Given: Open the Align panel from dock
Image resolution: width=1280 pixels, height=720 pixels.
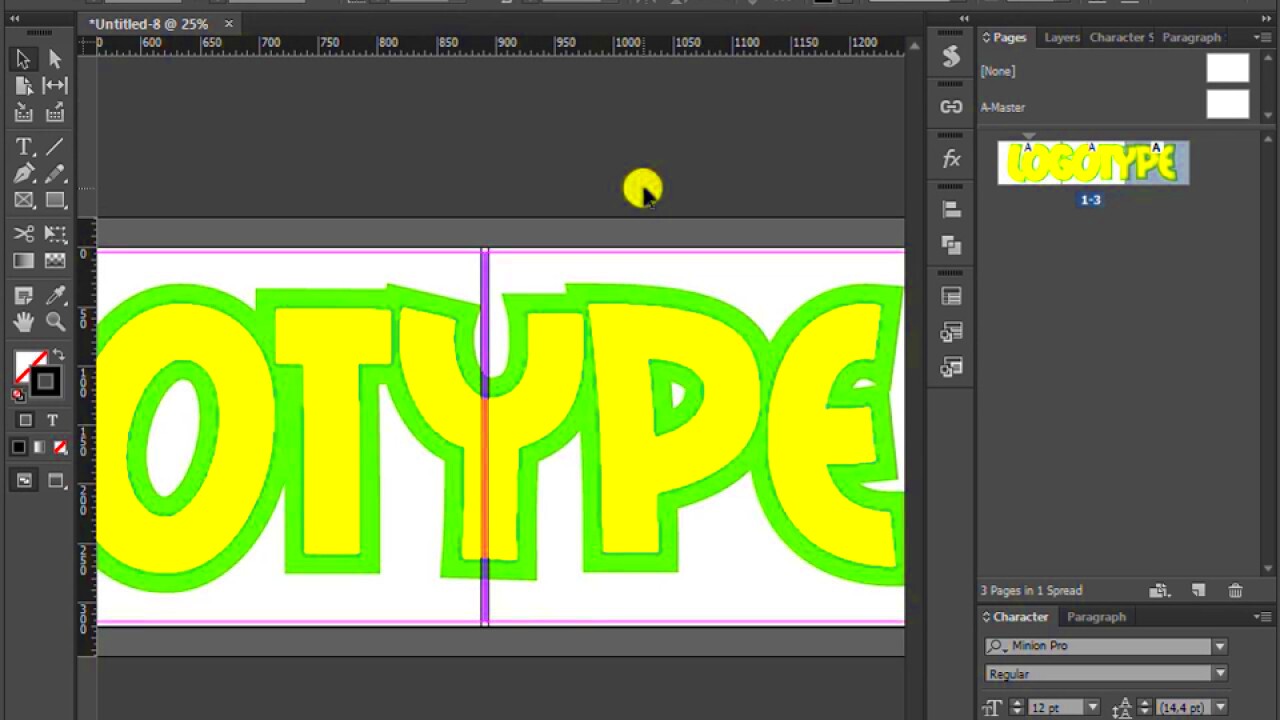Looking at the screenshot, I should point(951,210).
